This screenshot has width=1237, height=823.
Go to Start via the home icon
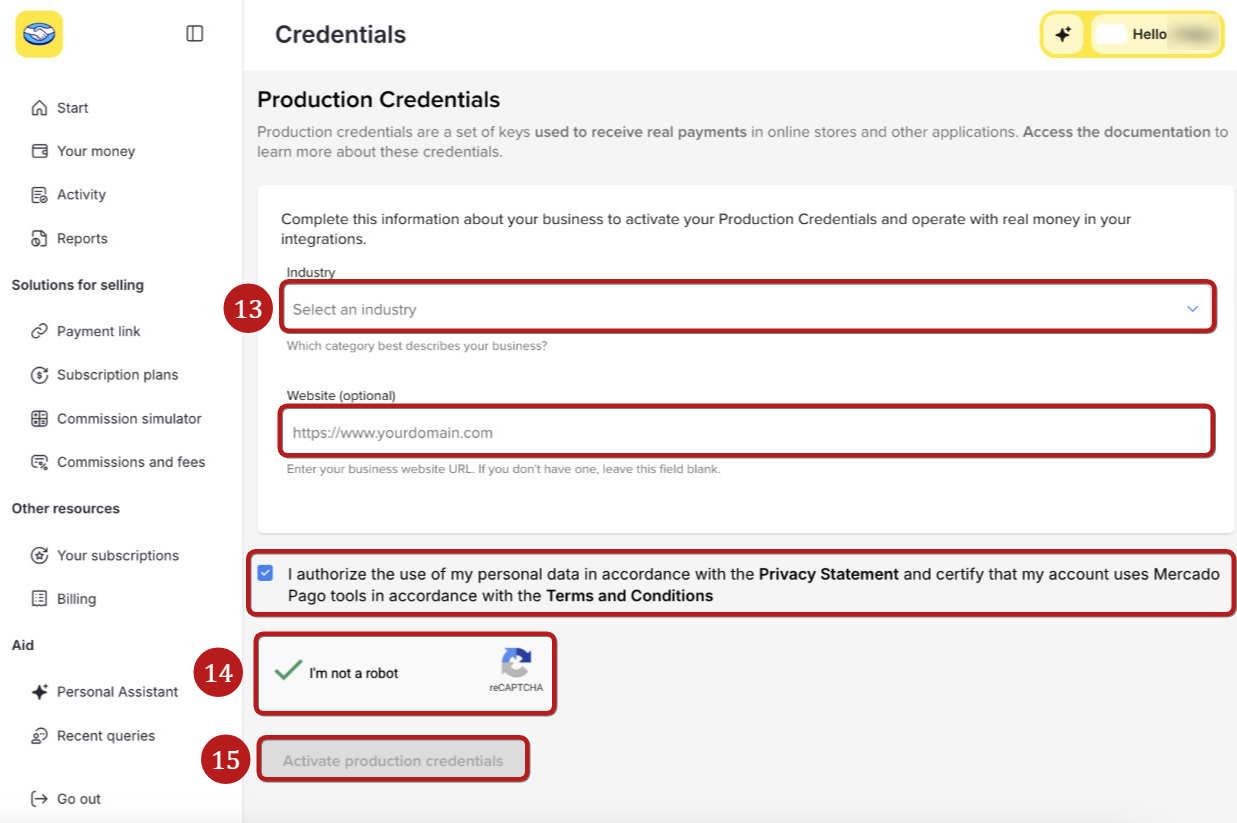coord(39,108)
